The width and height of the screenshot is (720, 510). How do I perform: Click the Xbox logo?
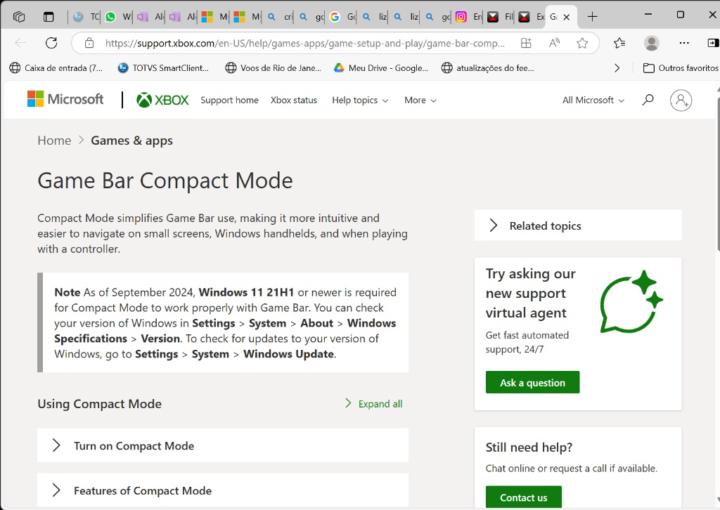[x=162, y=100]
